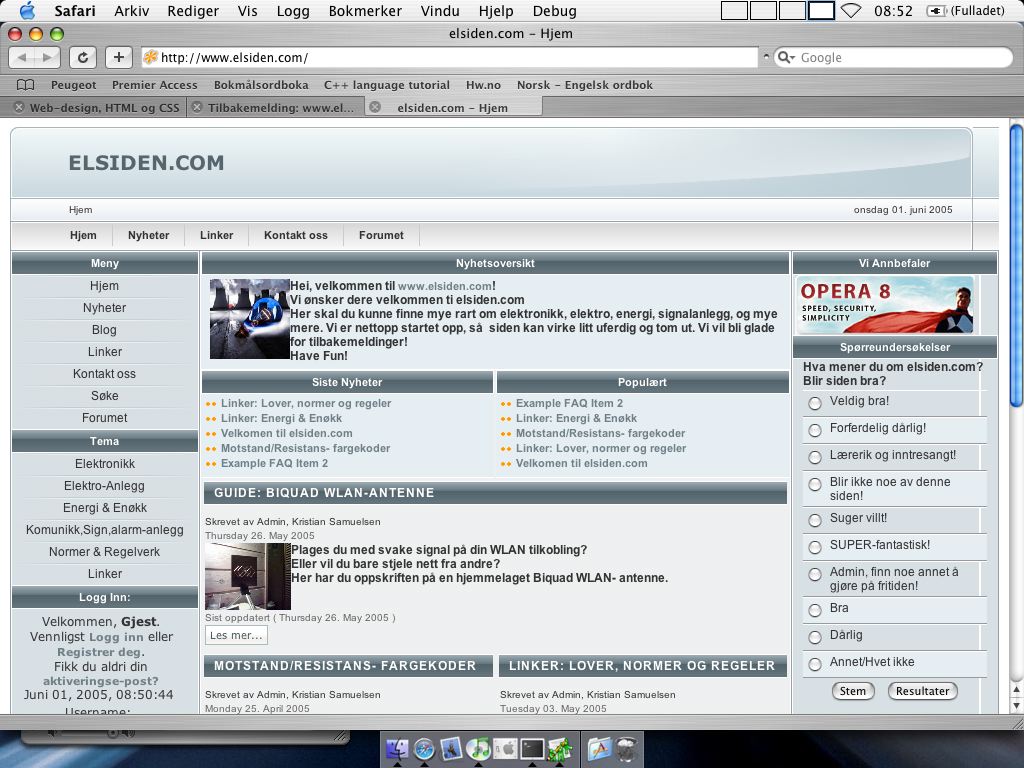Click the Opera 8 banner ad
Viewport: 1024px width, 768px height.
884,304
